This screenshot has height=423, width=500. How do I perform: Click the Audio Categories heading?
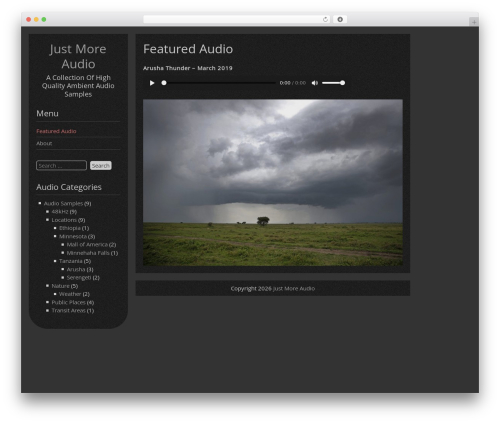pyautogui.click(x=69, y=187)
